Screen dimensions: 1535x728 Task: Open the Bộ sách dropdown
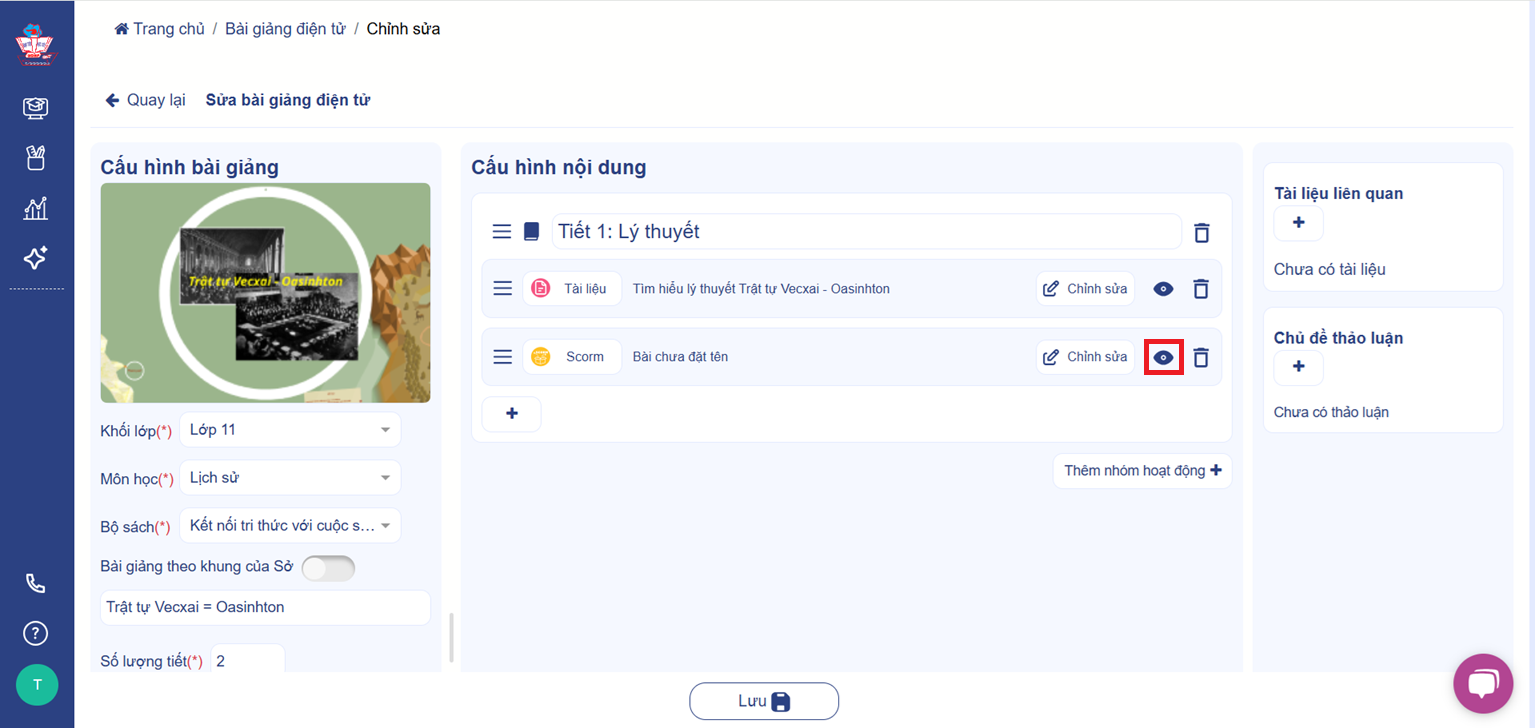[290, 525]
